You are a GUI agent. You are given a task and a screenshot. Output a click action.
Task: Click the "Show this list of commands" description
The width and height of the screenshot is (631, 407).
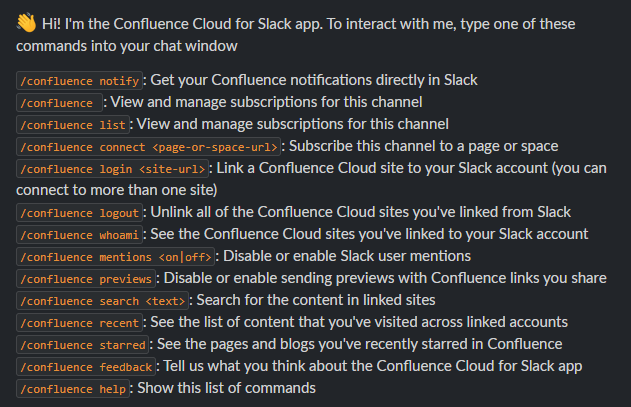pyautogui.click(x=226, y=388)
